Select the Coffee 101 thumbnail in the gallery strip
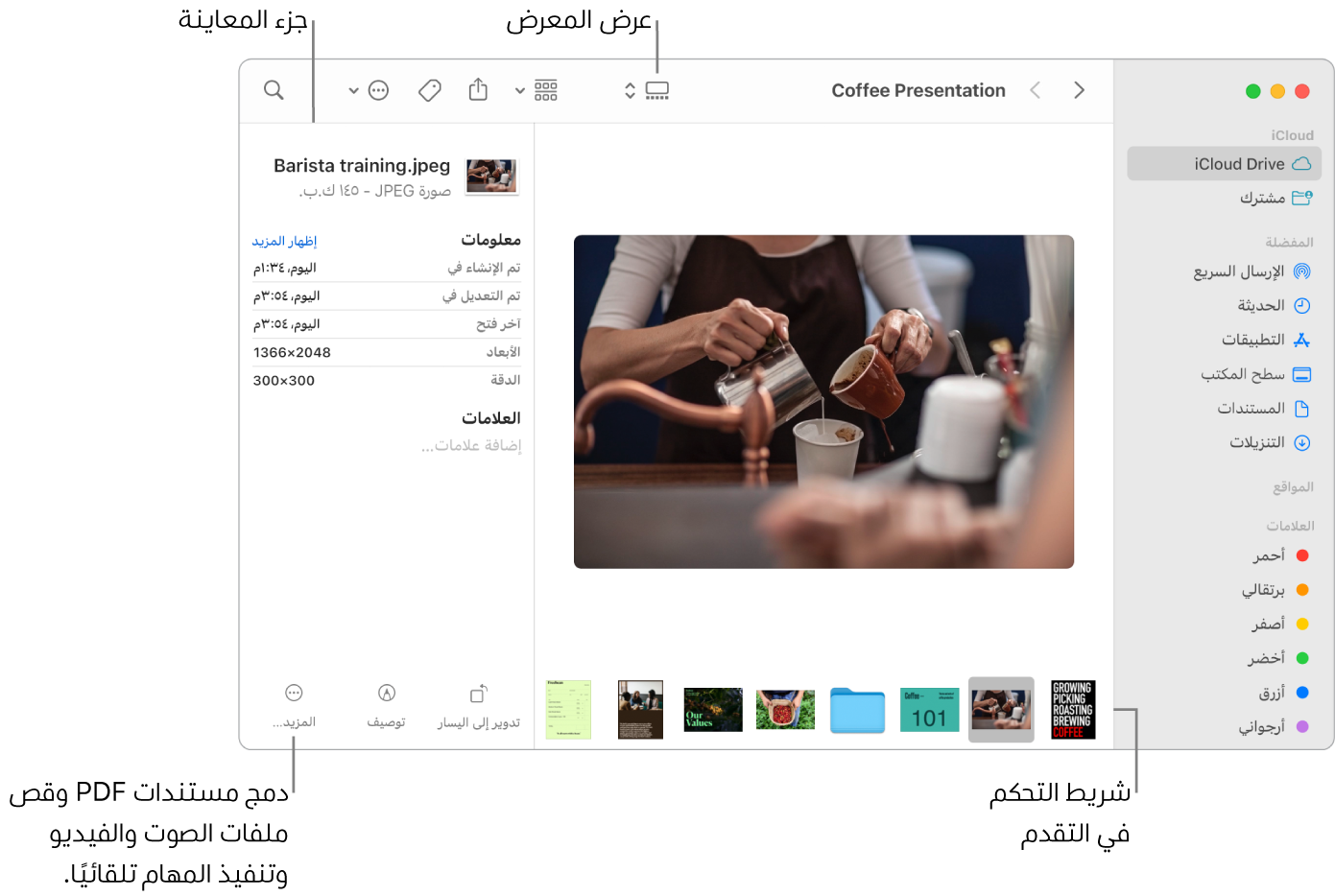Viewport: 1335px width, 896px height. tap(928, 710)
